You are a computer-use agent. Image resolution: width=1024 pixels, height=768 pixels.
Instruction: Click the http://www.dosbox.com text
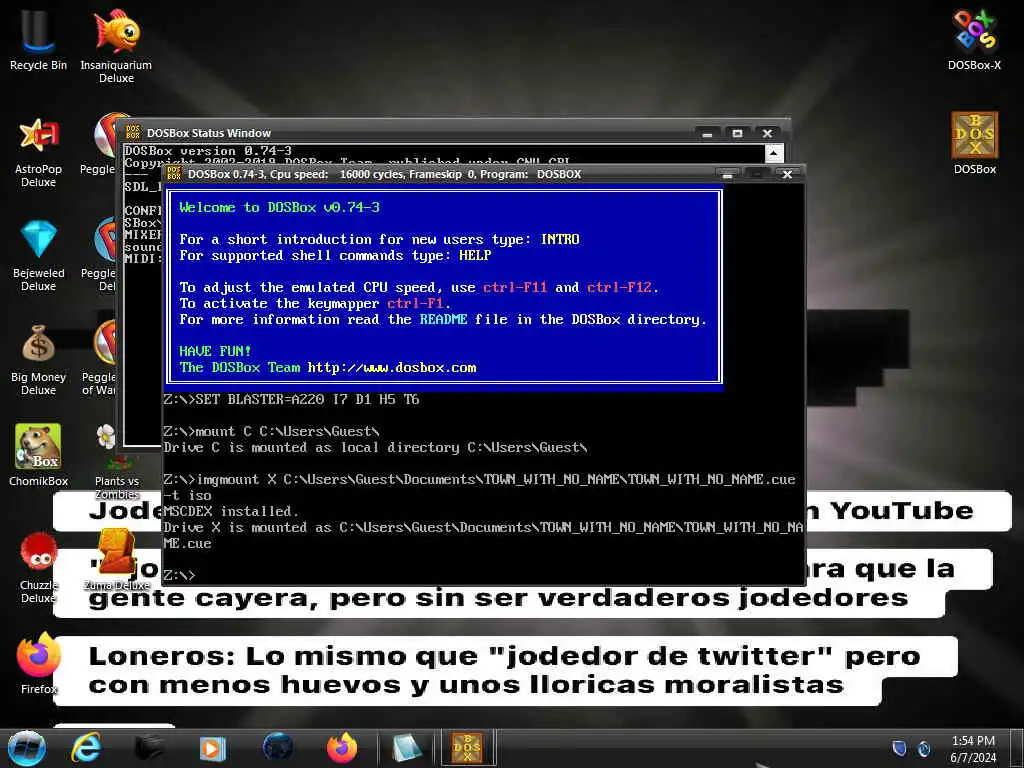[392, 367]
